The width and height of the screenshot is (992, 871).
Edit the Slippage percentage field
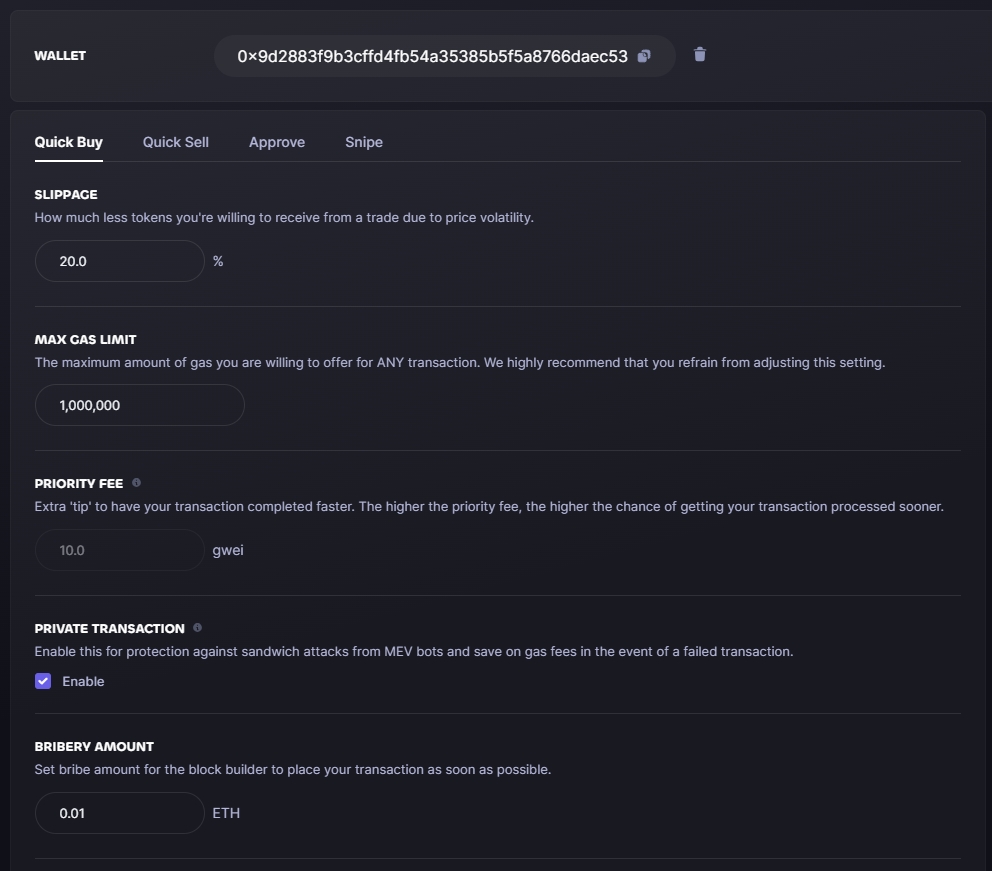[x=120, y=261]
